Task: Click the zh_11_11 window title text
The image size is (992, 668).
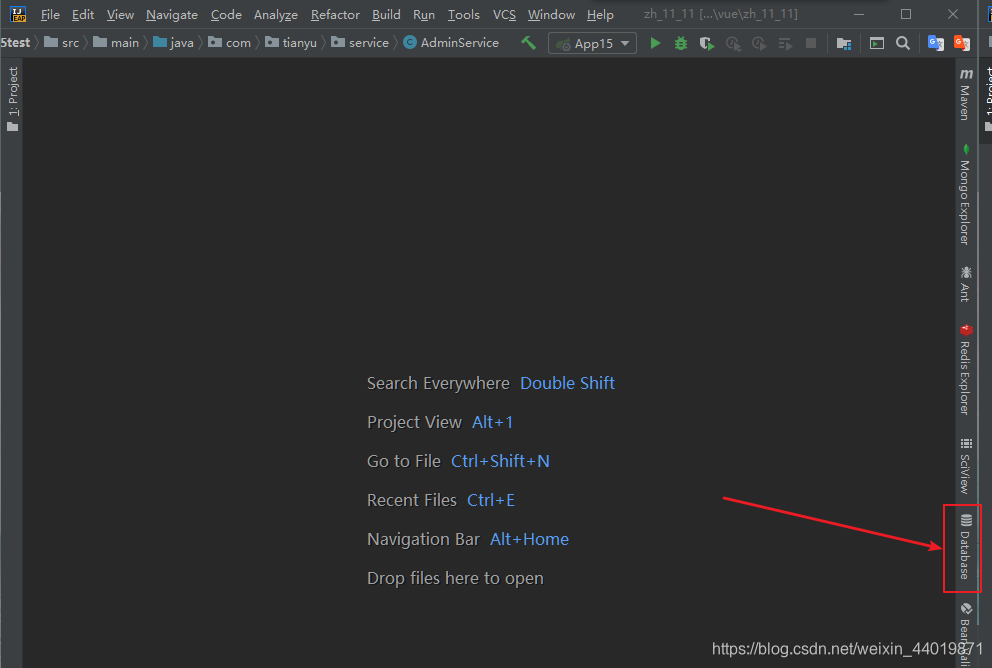Action: pyautogui.click(x=721, y=14)
